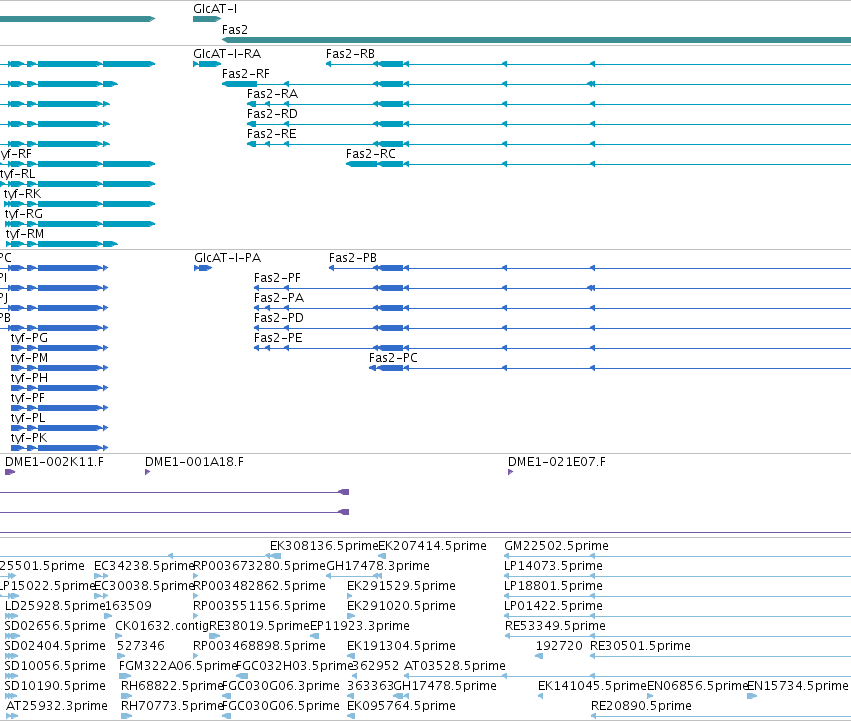The image size is (851, 721).
Task: Click EST EK207414.5prime
Action: click(x=433, y=546)
